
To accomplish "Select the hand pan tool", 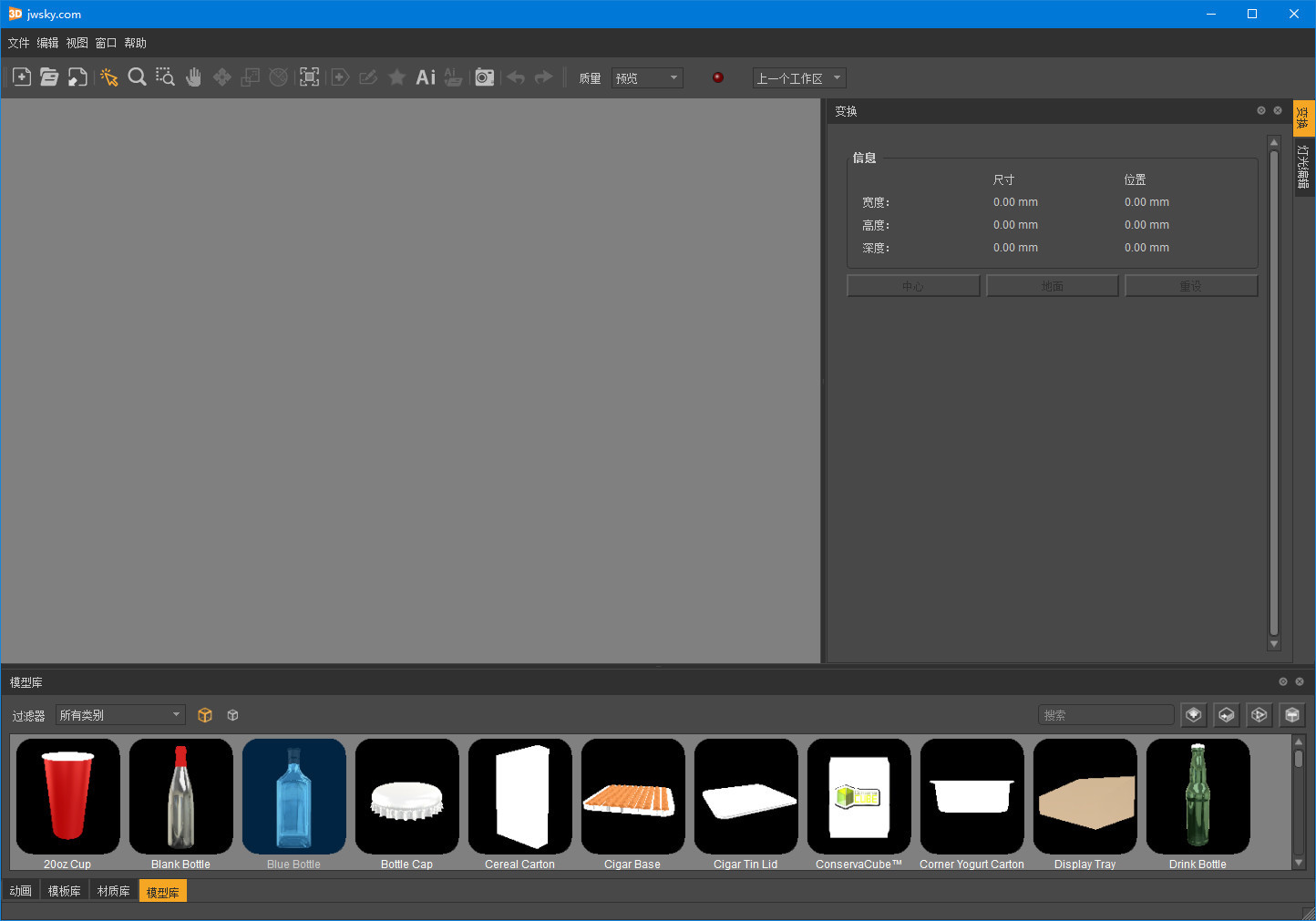I will [193, 77].
